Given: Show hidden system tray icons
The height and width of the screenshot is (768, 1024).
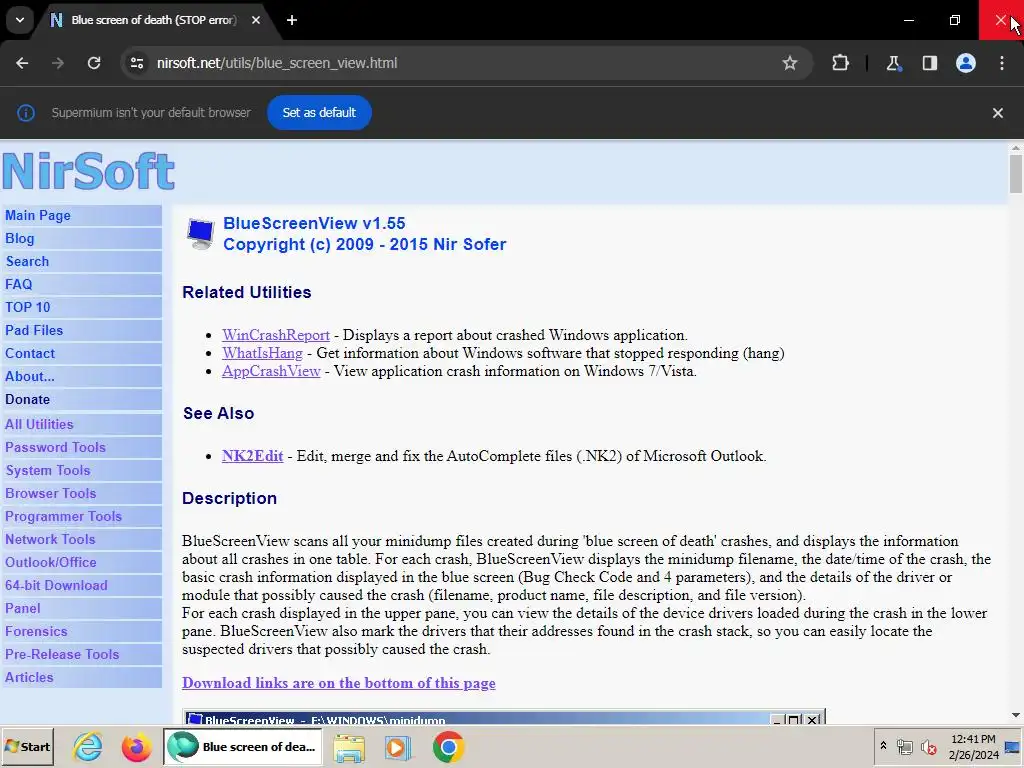Looking at the screenshot, I should click(x=883, y=746).
